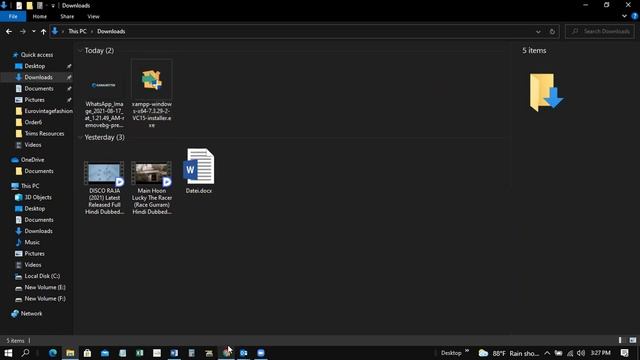Viewport: 640px width, 360px height.
Task: Open the volume control in the tray
Action: [x=581, y=353]
